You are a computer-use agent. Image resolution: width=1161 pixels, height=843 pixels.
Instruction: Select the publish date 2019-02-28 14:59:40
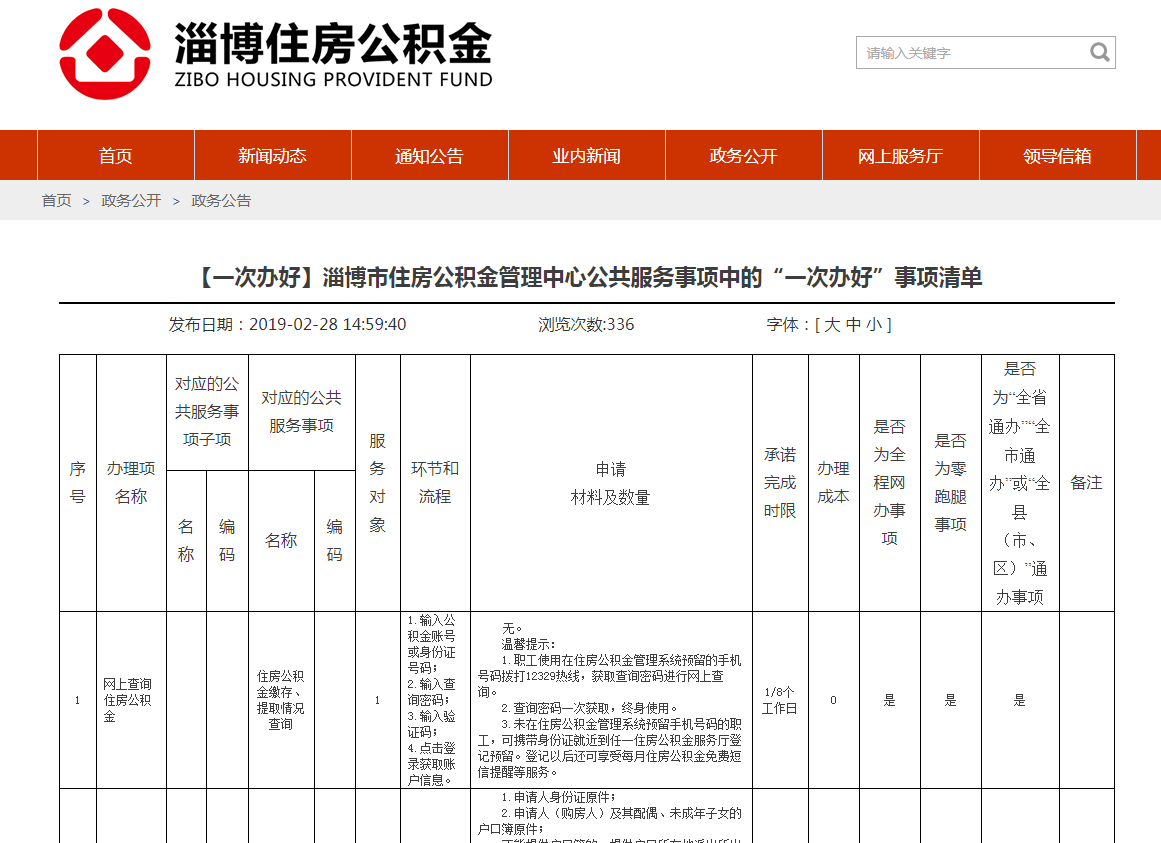point(327,324)
